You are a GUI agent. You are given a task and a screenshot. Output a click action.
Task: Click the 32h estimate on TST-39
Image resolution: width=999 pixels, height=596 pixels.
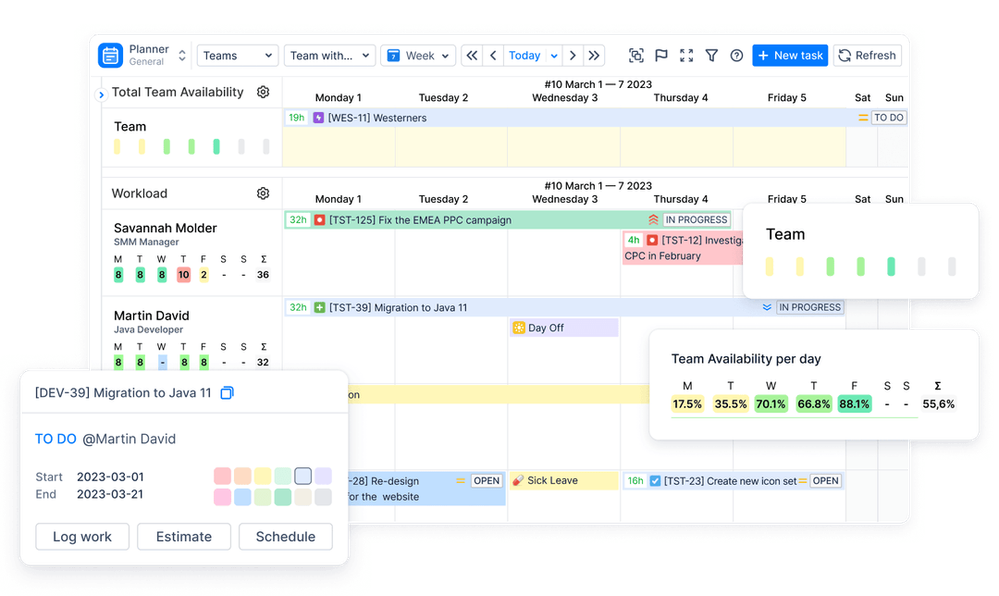(298, 307)
